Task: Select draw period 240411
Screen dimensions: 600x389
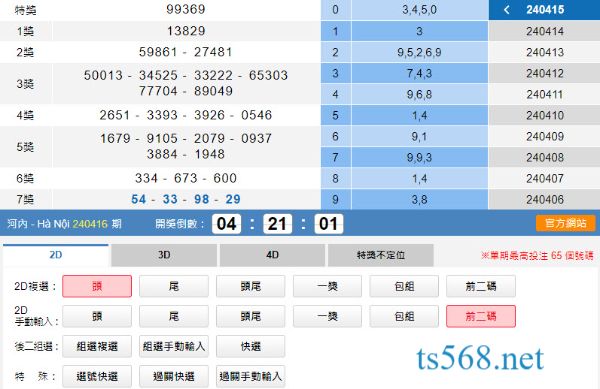Action: tap(545, 94)
